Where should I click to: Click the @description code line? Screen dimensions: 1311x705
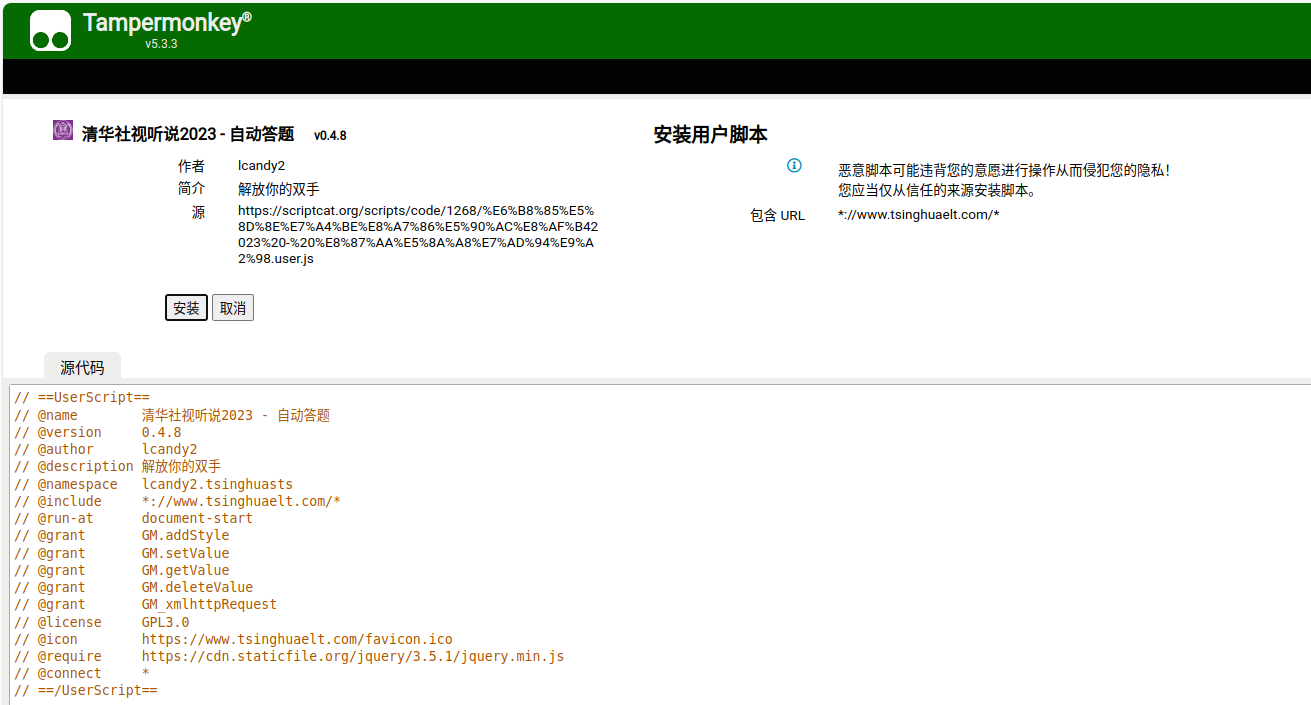tap(118, 466)
